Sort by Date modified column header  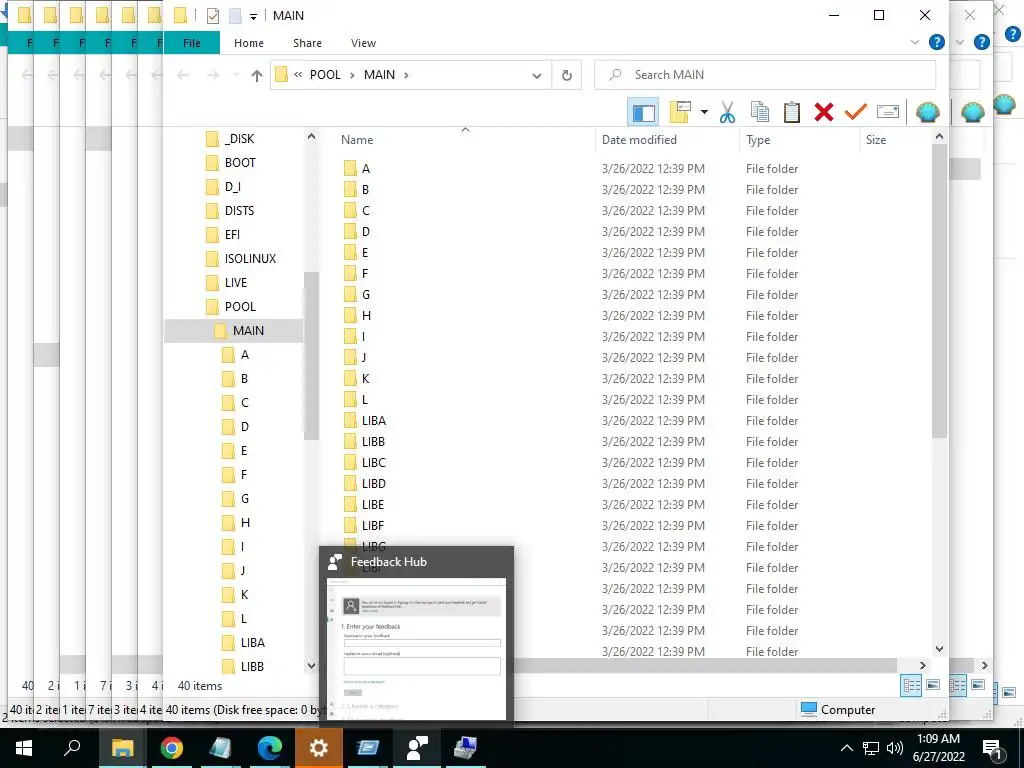click(639, 140)
